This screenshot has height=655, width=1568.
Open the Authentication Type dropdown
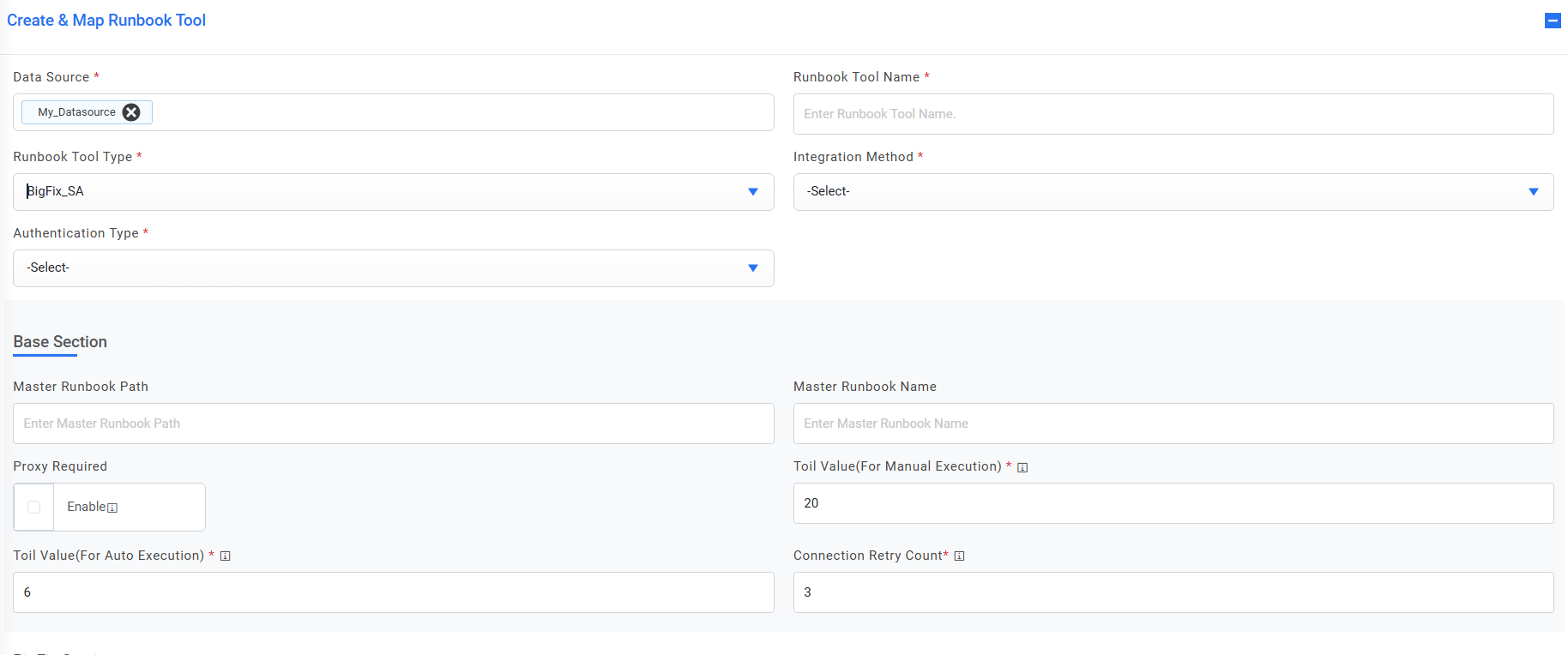(x=393, y=268)
